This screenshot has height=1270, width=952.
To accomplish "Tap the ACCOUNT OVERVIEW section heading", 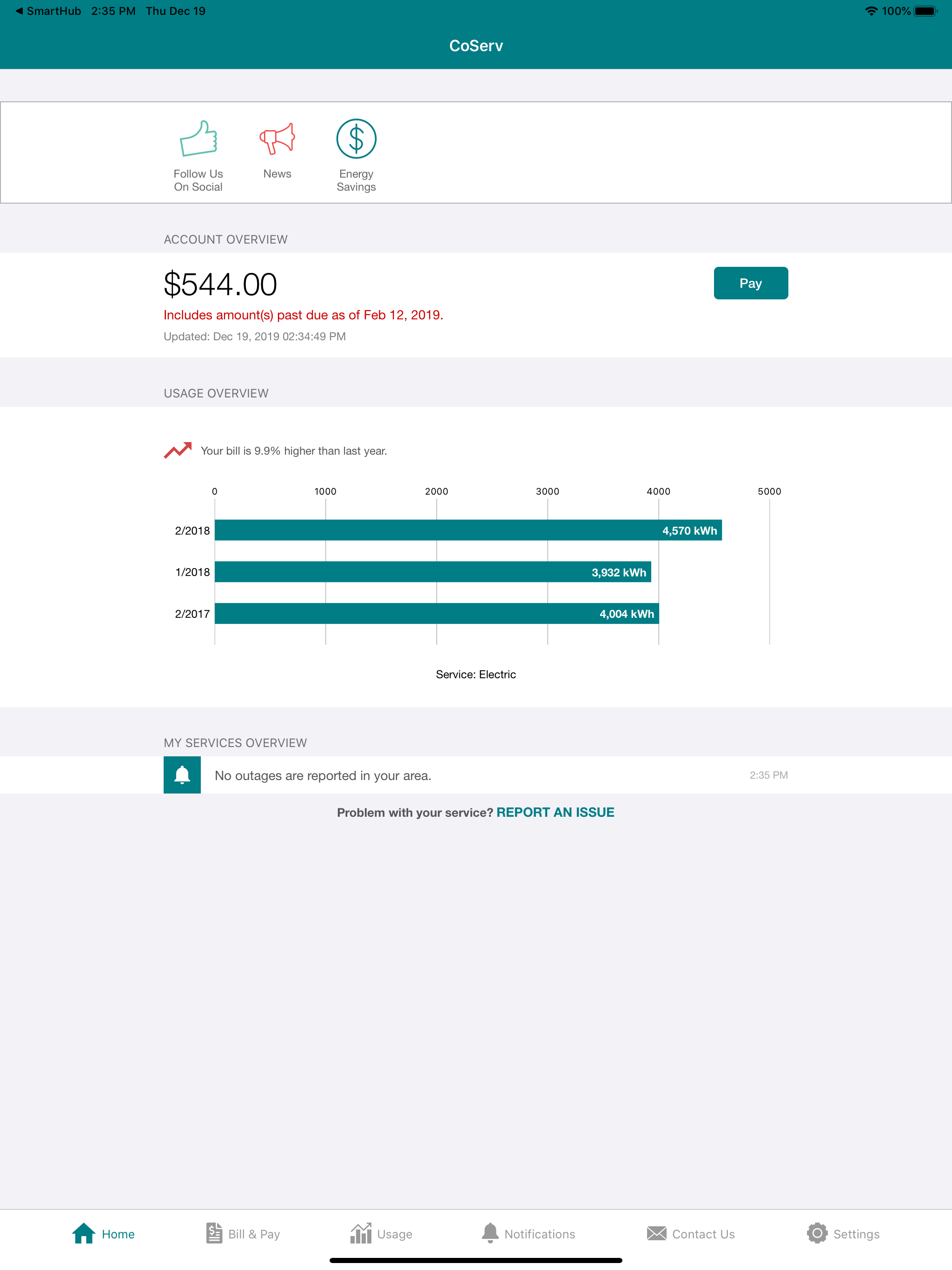I will (225, 239).
